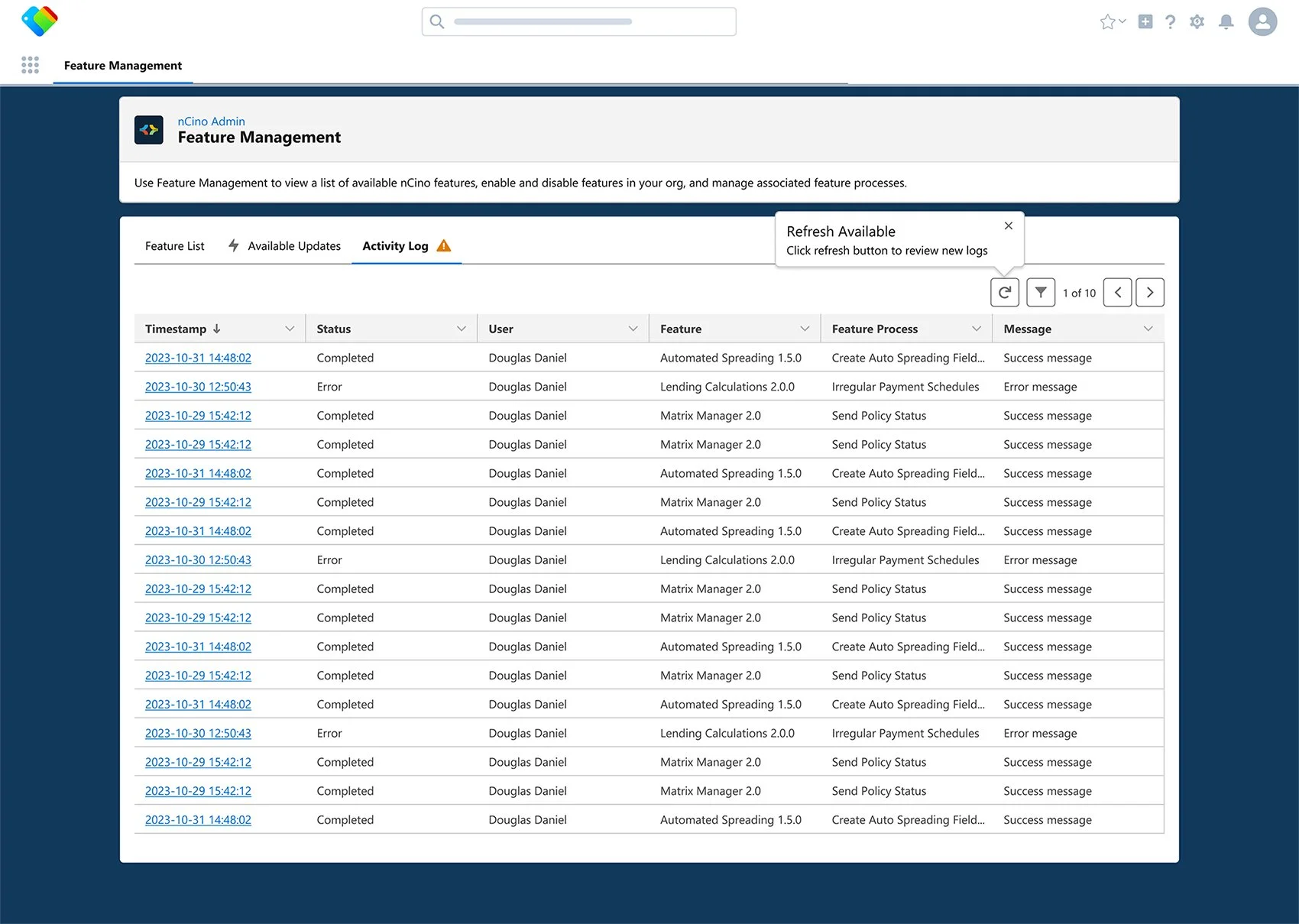Toggle Timestamp sort arrow
The width and height of the screenshot is (1299, 924).
(x=217, y=329)
